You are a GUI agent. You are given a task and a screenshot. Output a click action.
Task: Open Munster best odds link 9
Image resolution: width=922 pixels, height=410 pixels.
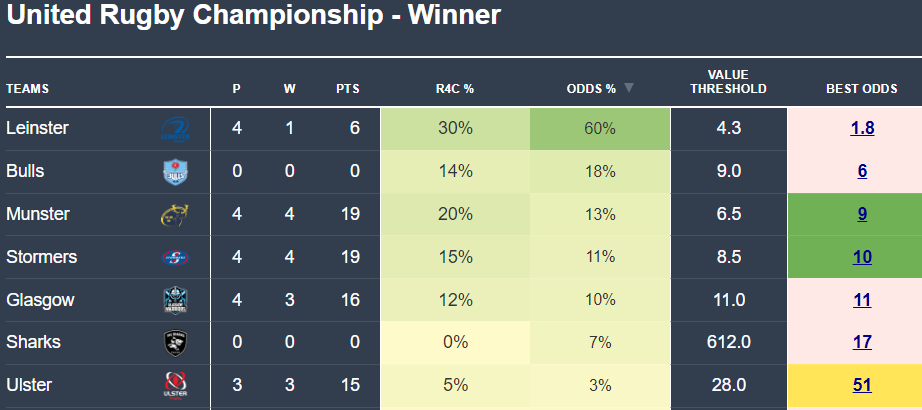[862, 214]
